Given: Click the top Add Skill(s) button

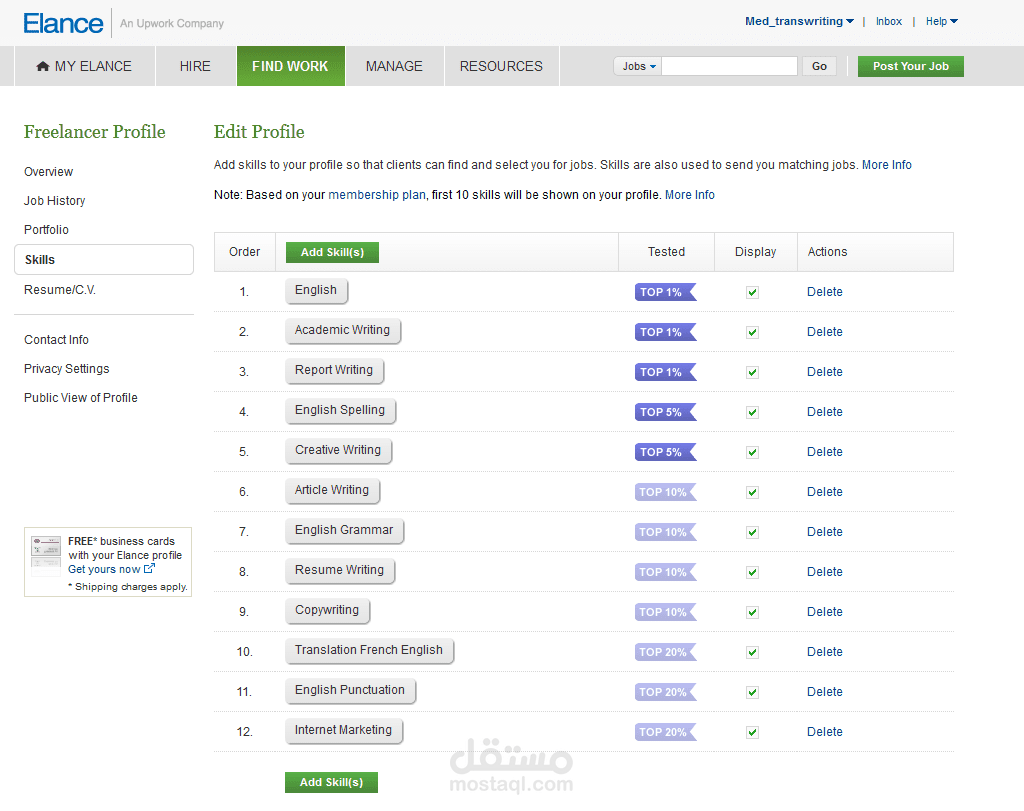Looking at the screenshot, I should (332, 252).
